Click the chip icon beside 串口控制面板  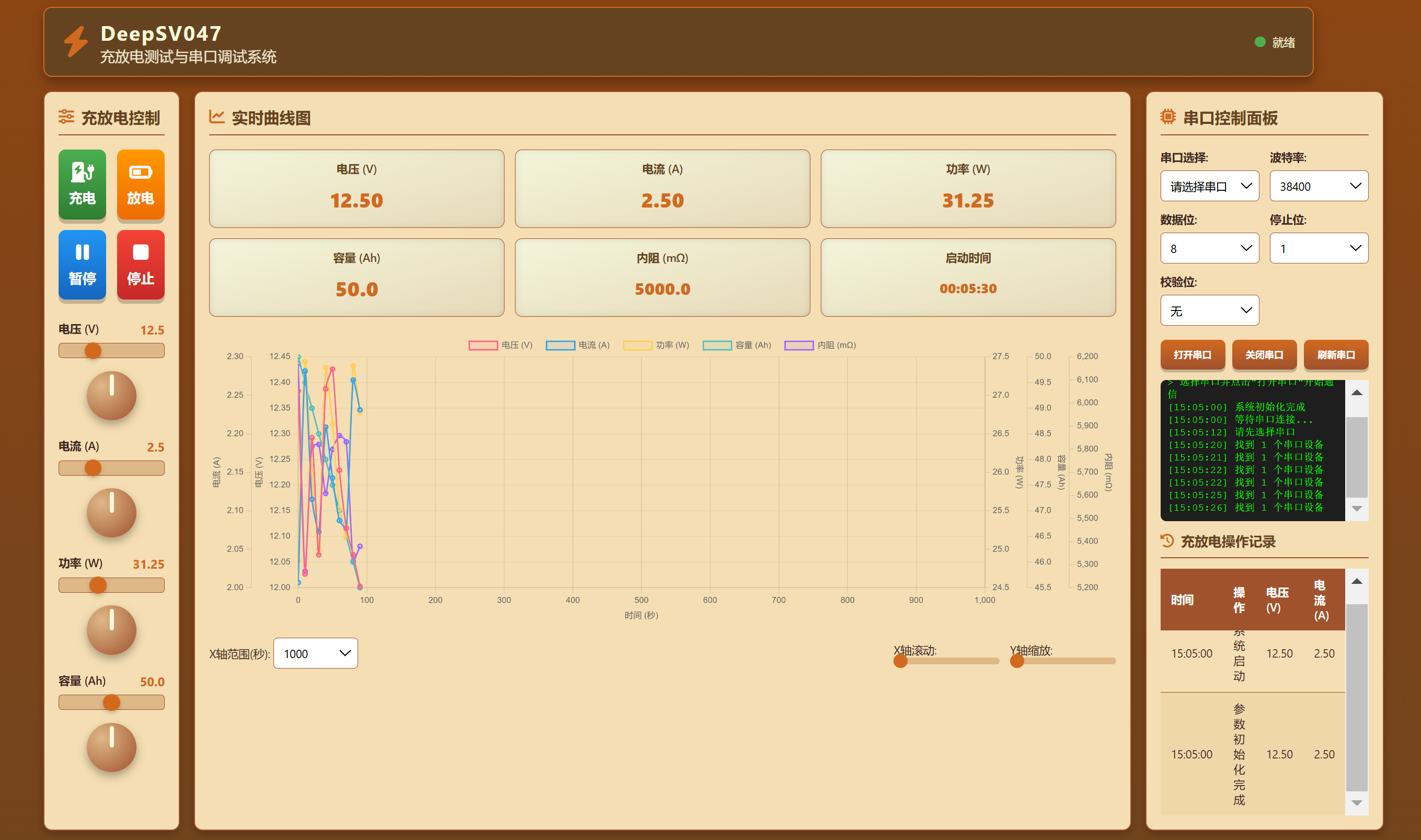(x=1167, y=117)
